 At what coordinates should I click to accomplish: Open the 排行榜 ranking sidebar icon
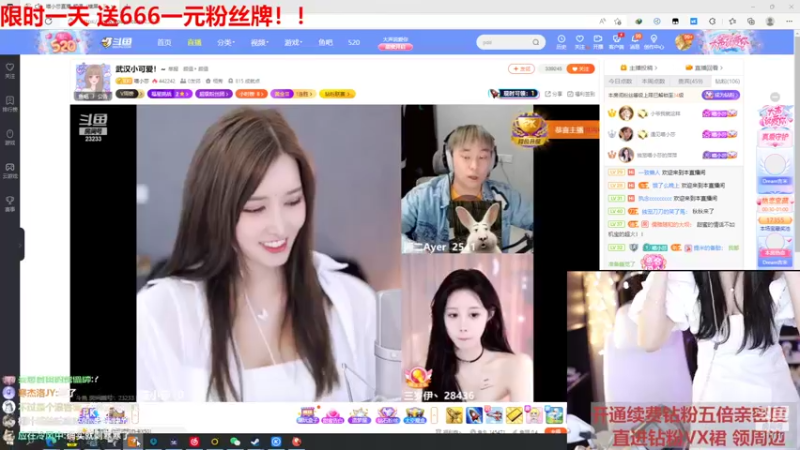pos(10,104)
